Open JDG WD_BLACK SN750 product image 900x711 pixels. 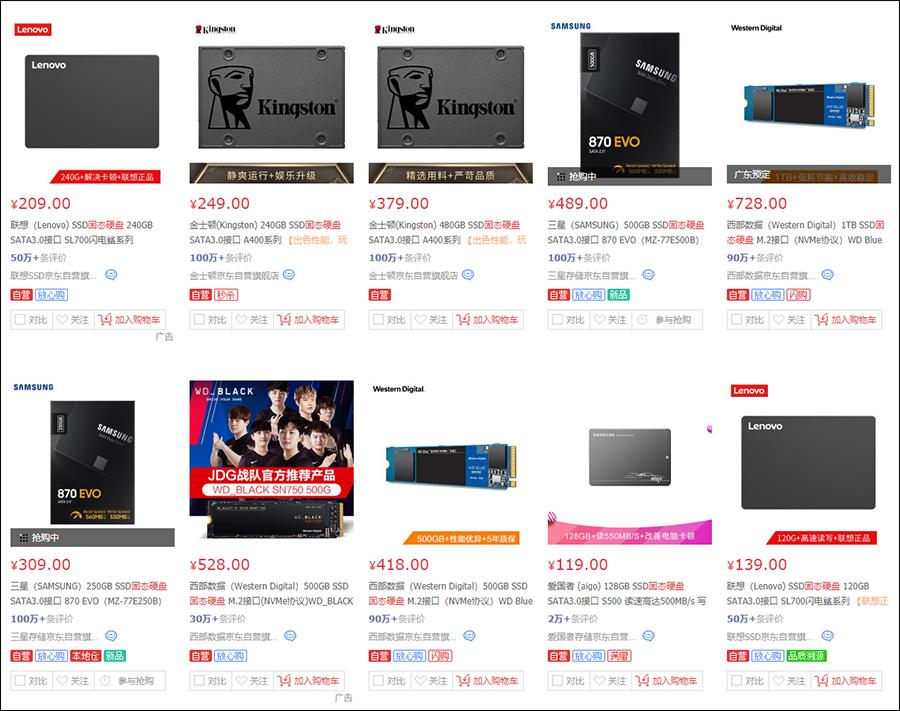(271, 460)
